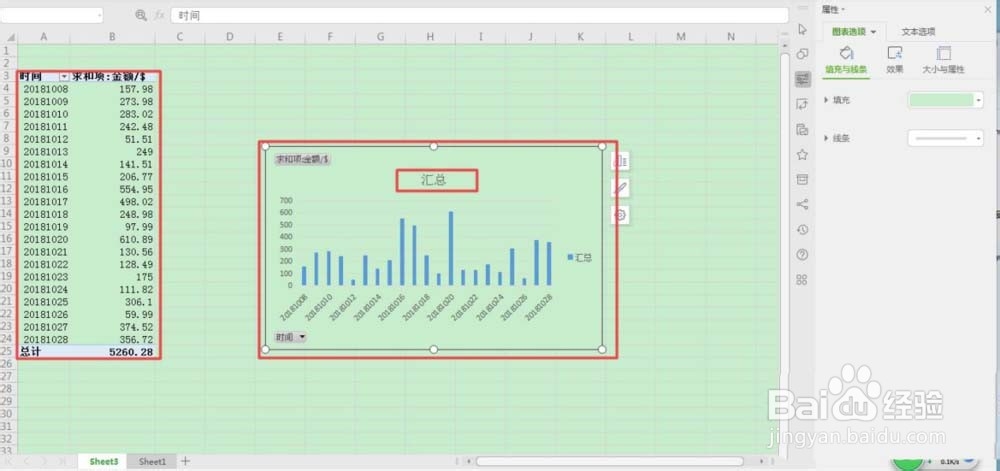The width and height of the screenshot is (1000, 471).
Task: Open the backup documents sidebar icon
Action: [x=802, y=129]
